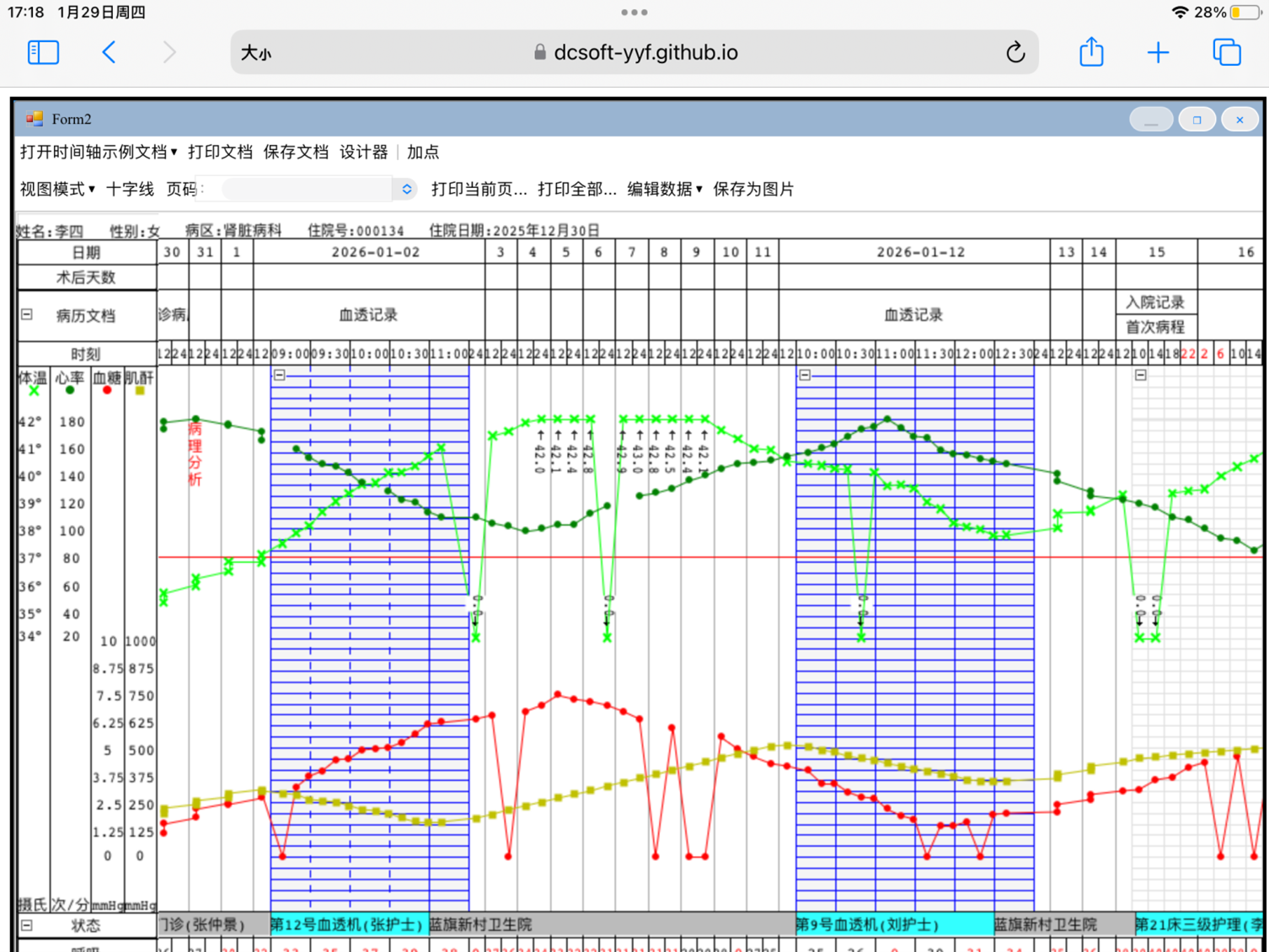Click the Form2 window icon

tap(35, 119)
